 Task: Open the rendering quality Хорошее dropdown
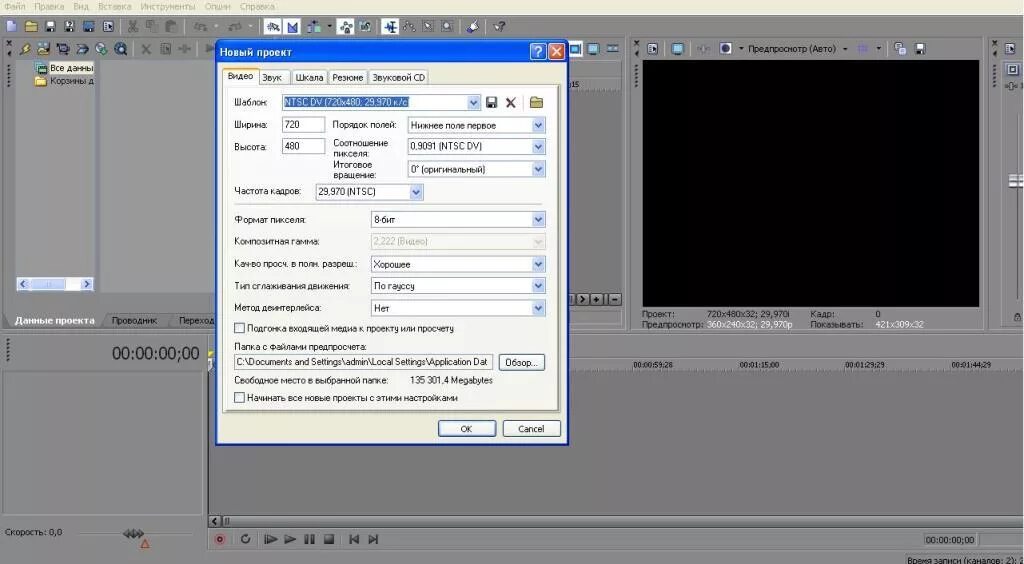(538, 264)
